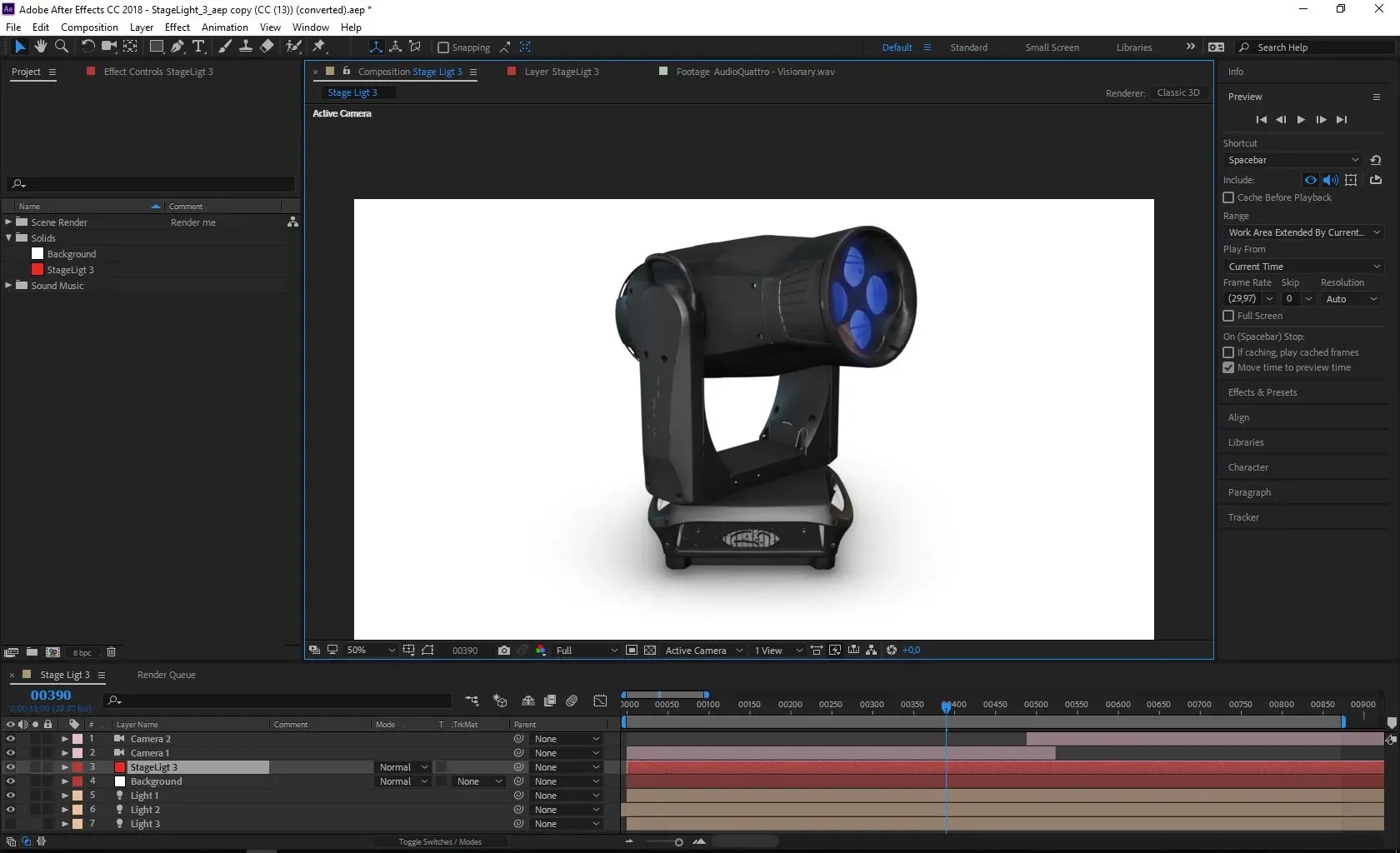Click the StageLigt 3 red color label
The width and height of the screenshot is (1400, 853).
point(77,767)
